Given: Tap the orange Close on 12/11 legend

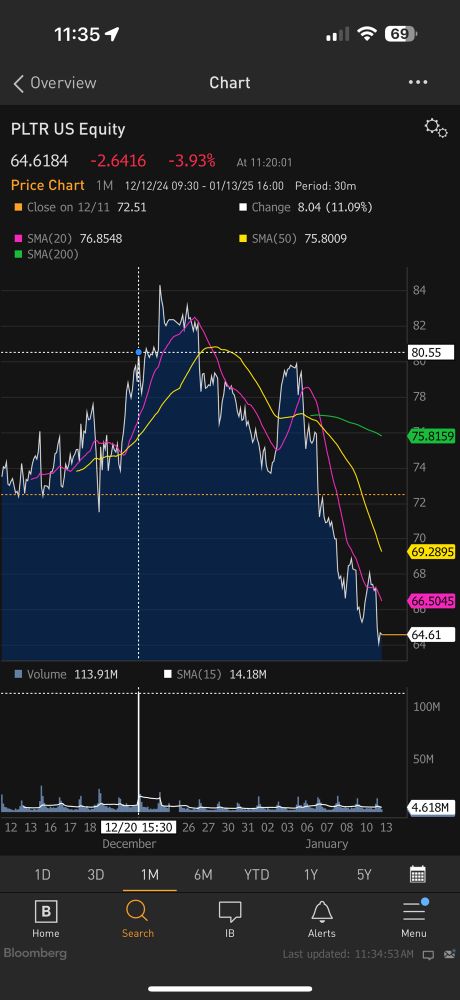Looking at the screenshot, I should 80,207.
